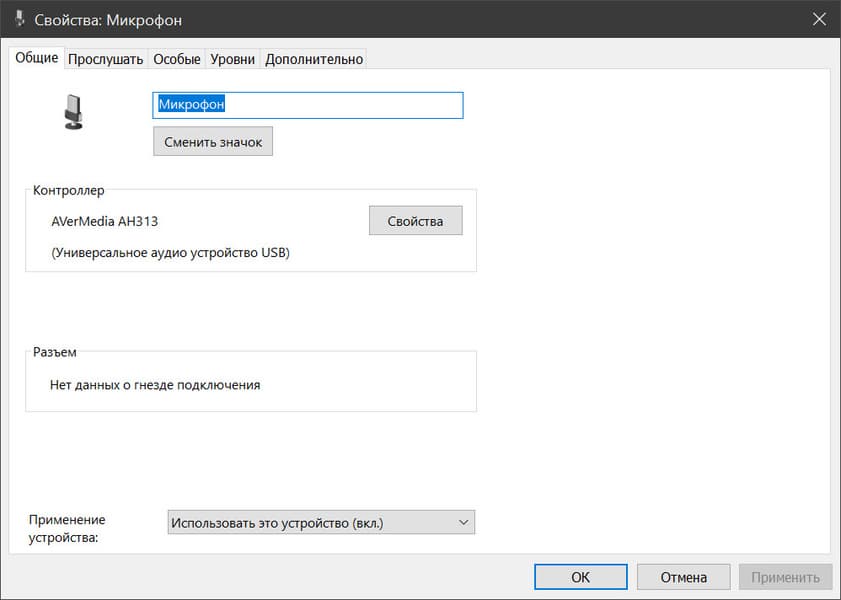This screenshot has height=600, width=841.
Task: Expand the Применение устройства dropdown
Action: pyautogui.click(x=321, y=522)
